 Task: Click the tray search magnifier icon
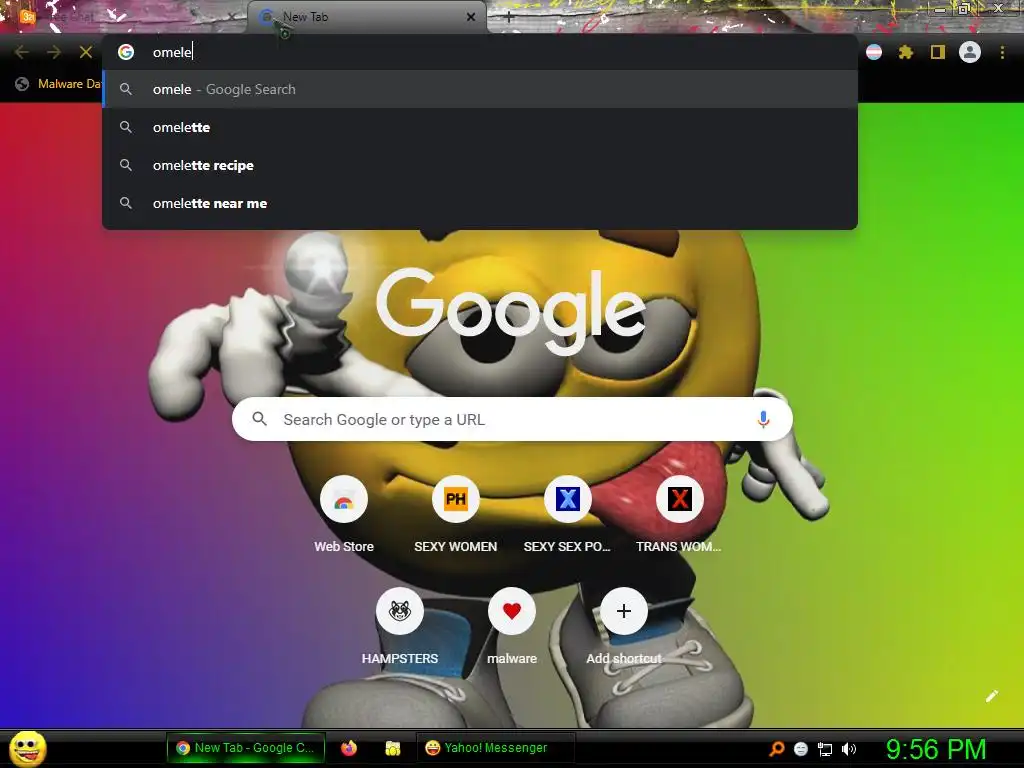(x=776, y=748)
